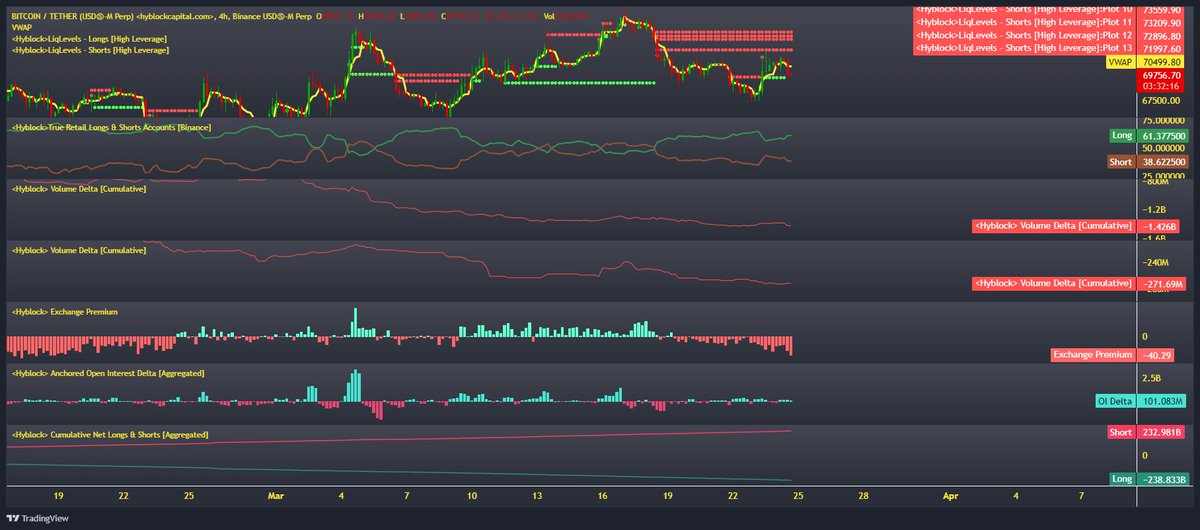Click the Short label beside 38.622500
The image size is (1200, 530).
tap(1121, 161)
